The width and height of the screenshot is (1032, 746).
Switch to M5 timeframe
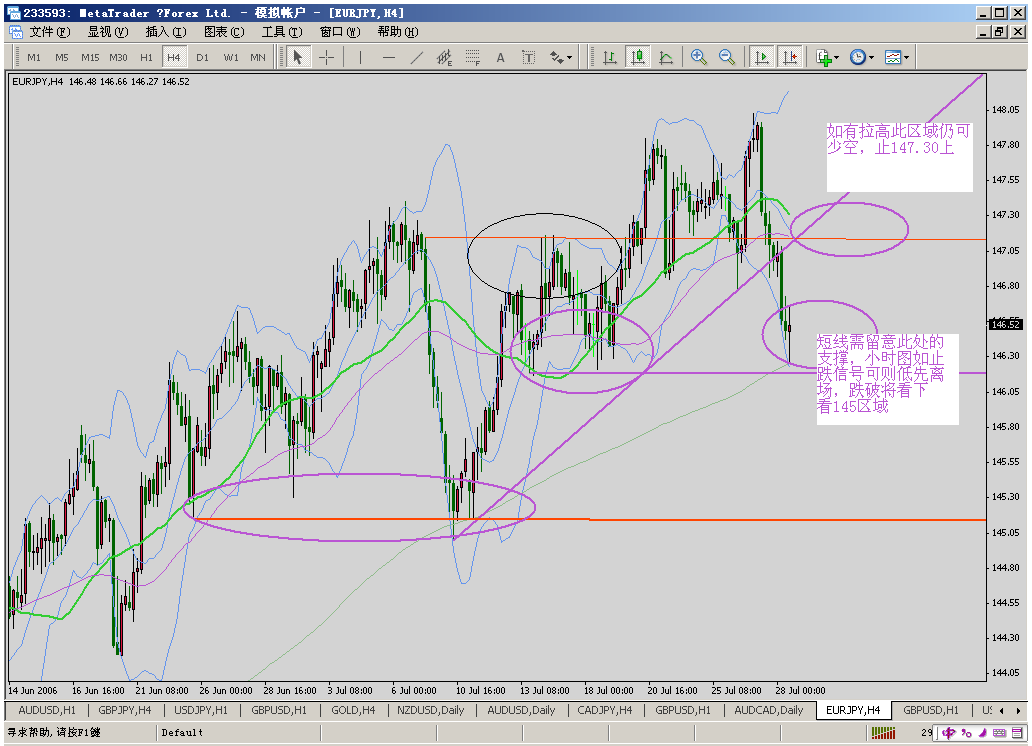pos(62,58)
